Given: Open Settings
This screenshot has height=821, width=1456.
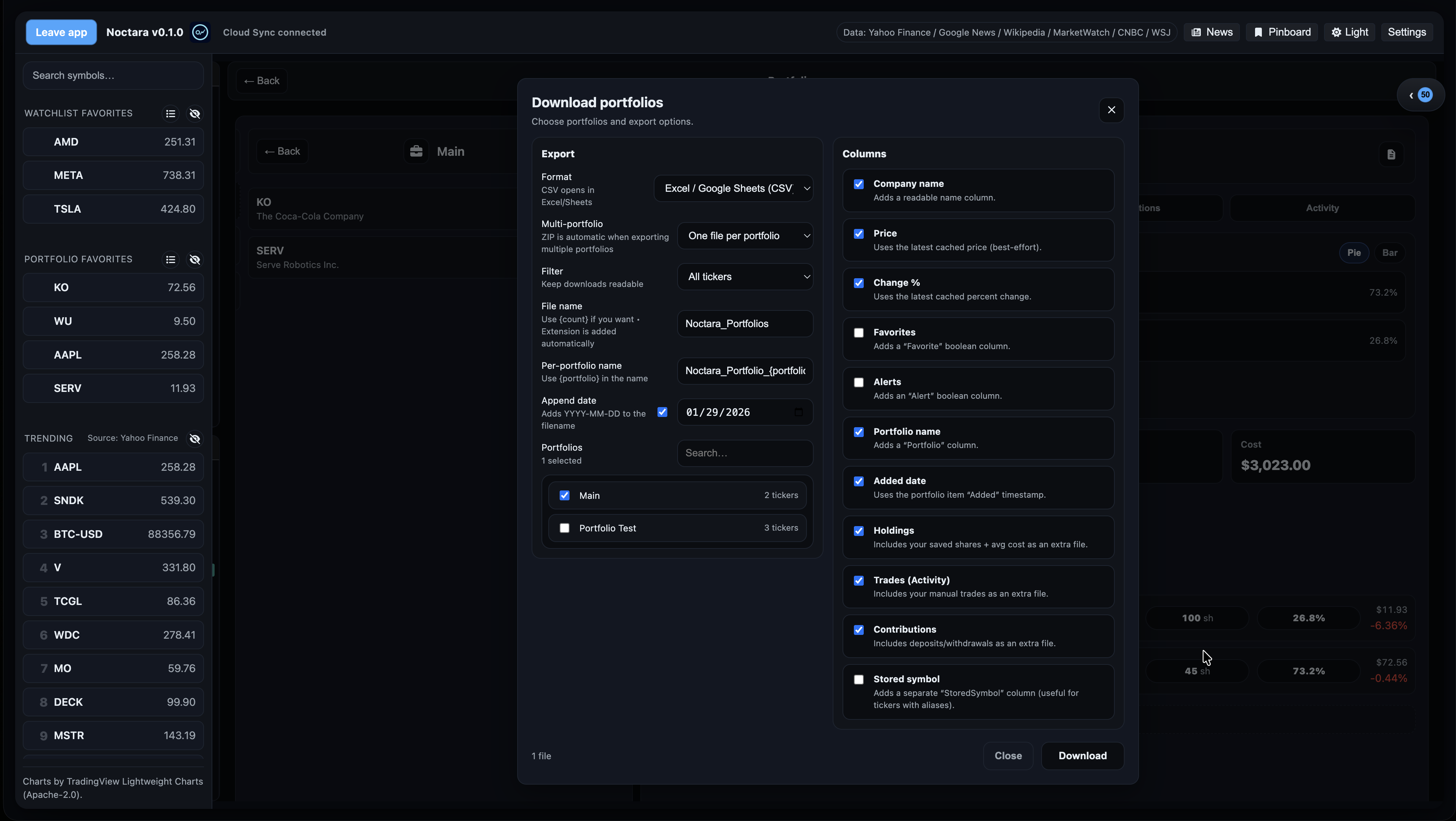Looking at the screenshot, I should (x=1407, y=32).
